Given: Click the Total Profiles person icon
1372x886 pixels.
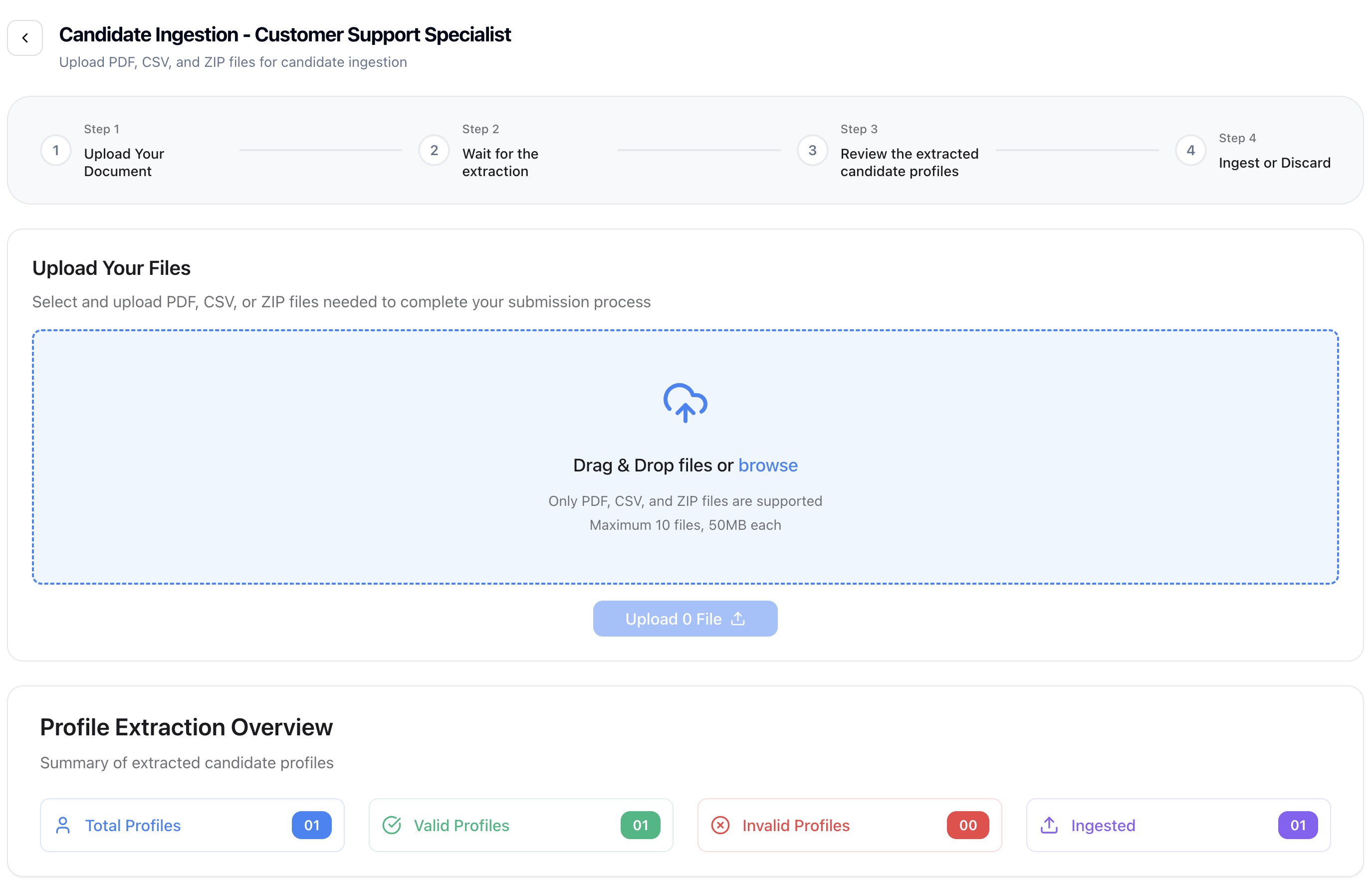Looking at the screenshot, I should point(63,825).
